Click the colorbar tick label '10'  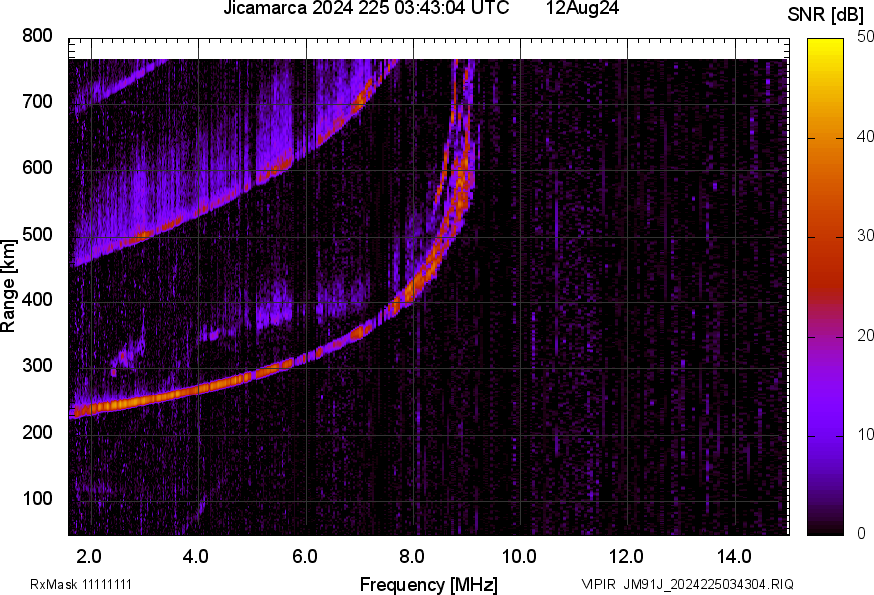865,435
